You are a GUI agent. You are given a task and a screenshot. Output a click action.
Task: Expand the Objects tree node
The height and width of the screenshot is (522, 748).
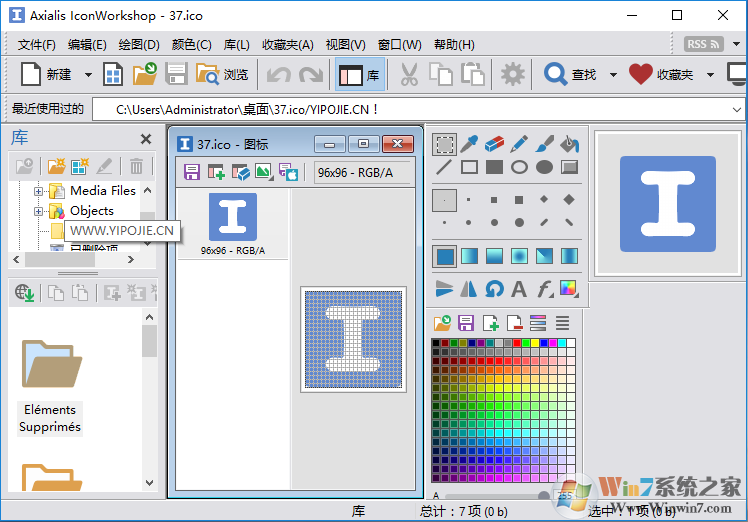(x=39, y=211)
